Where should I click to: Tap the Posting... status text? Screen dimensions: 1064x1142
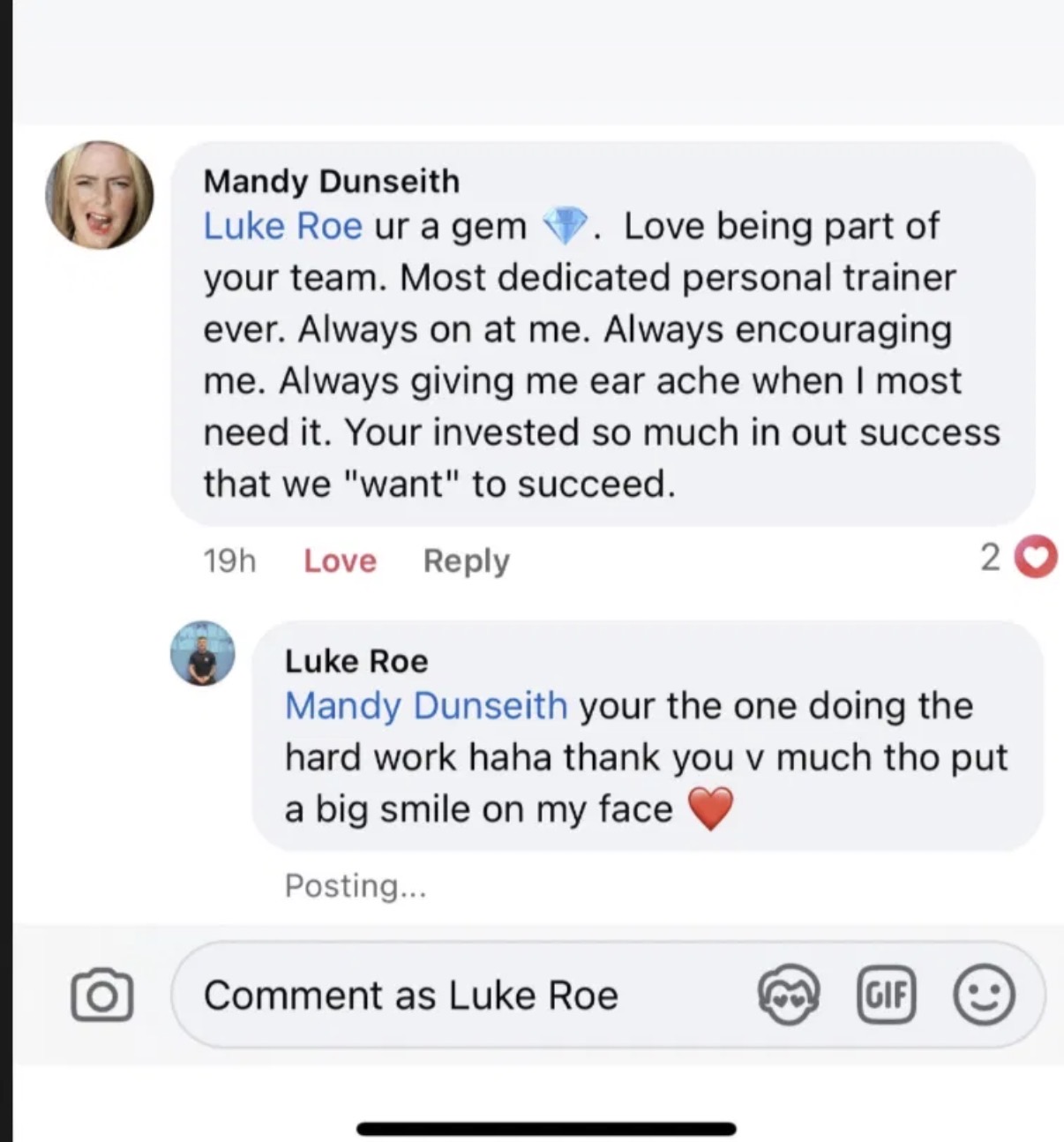[x=356, y=885]
